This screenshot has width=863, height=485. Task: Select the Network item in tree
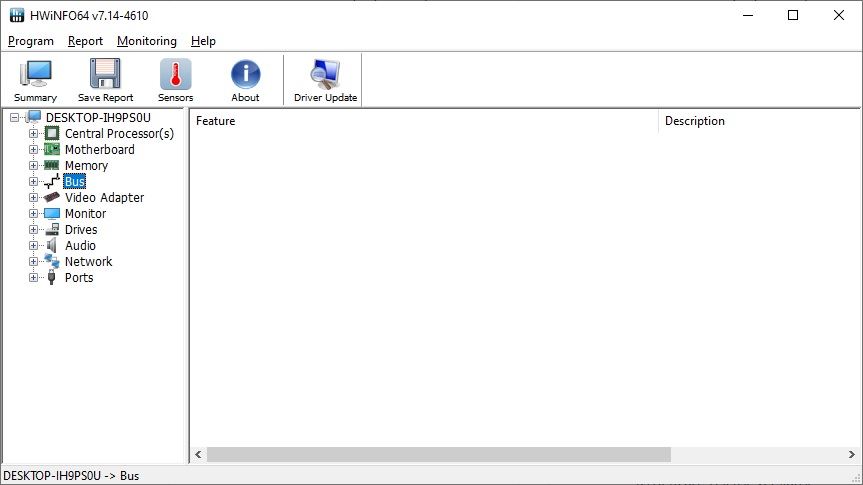coord(88,262)
